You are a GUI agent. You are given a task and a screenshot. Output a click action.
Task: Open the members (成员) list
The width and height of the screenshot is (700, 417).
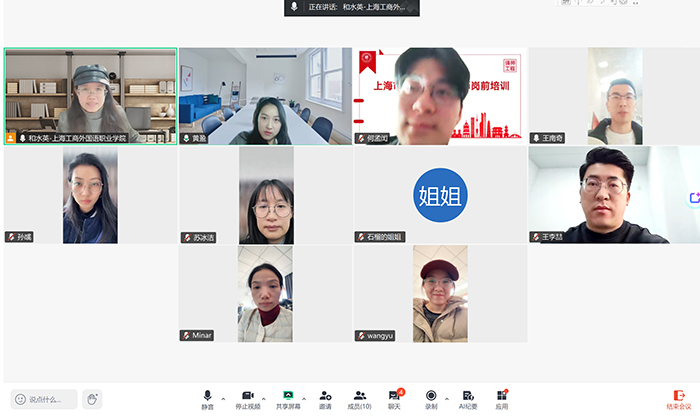tap(359, 397)
